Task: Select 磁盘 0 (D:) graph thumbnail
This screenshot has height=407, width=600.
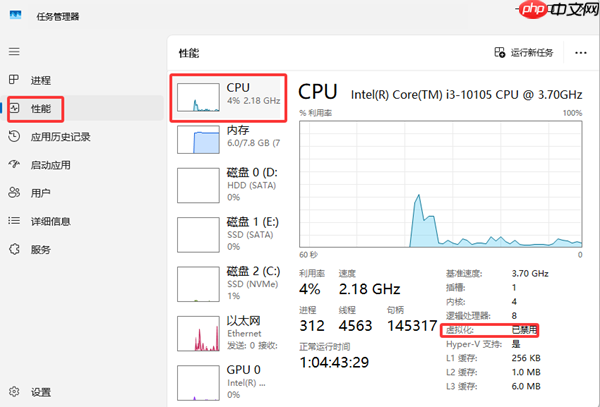Action: 198,186
